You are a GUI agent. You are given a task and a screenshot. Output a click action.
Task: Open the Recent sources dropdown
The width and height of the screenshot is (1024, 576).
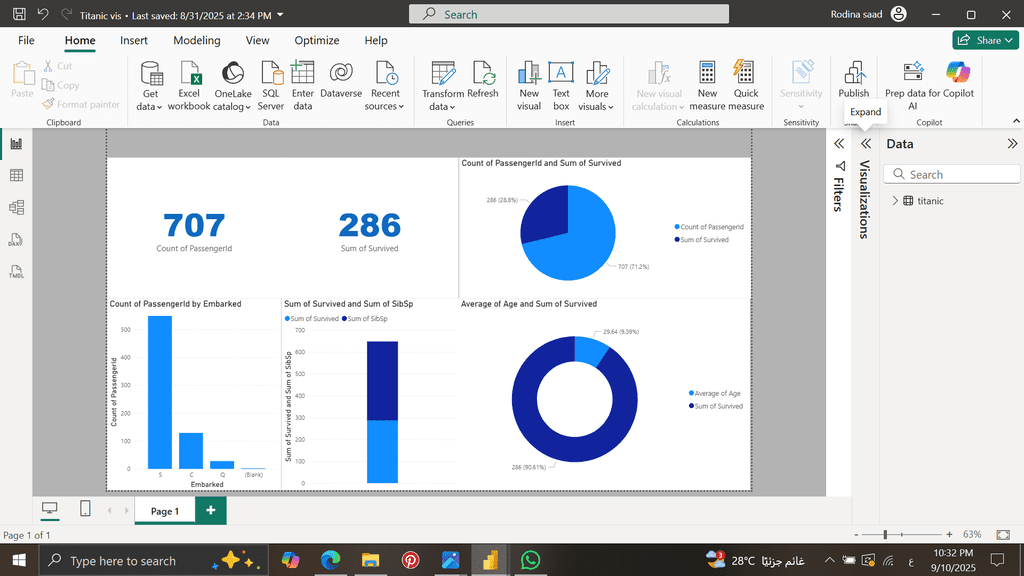(x=385, y=85)
